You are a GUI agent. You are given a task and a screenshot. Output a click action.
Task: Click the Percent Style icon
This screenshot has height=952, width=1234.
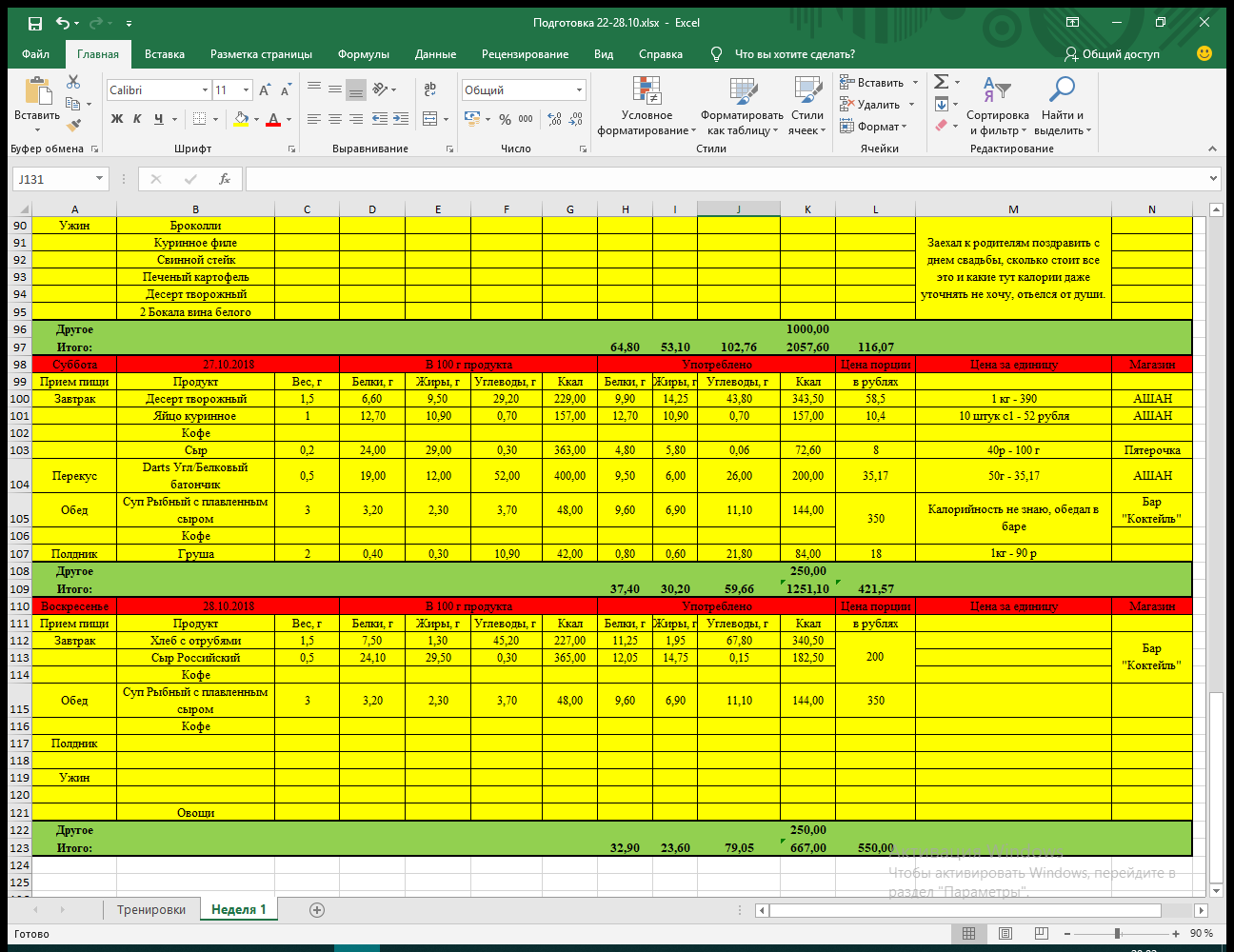(x=505, y=119)
